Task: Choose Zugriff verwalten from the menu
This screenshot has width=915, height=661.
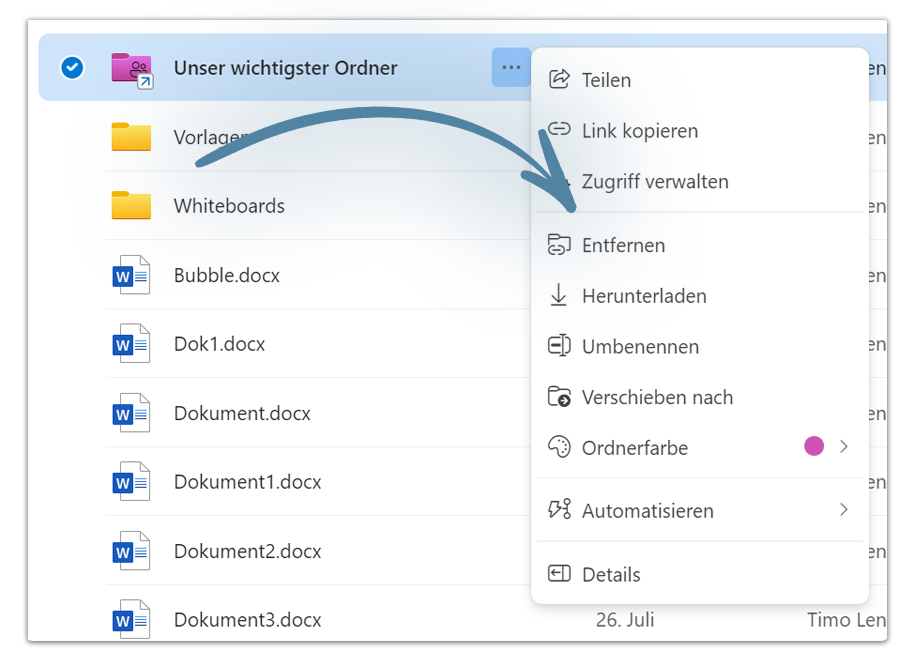Action: tap(655, 182)
